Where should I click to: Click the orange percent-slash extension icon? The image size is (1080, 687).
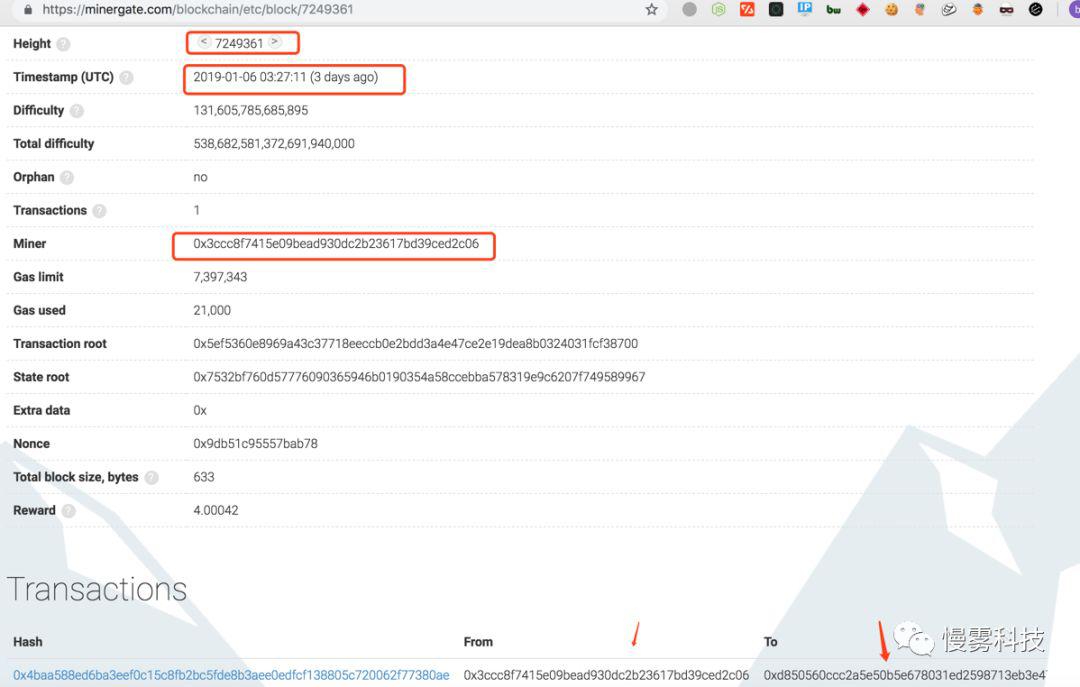pyautogui.click(x=747, y=10)
